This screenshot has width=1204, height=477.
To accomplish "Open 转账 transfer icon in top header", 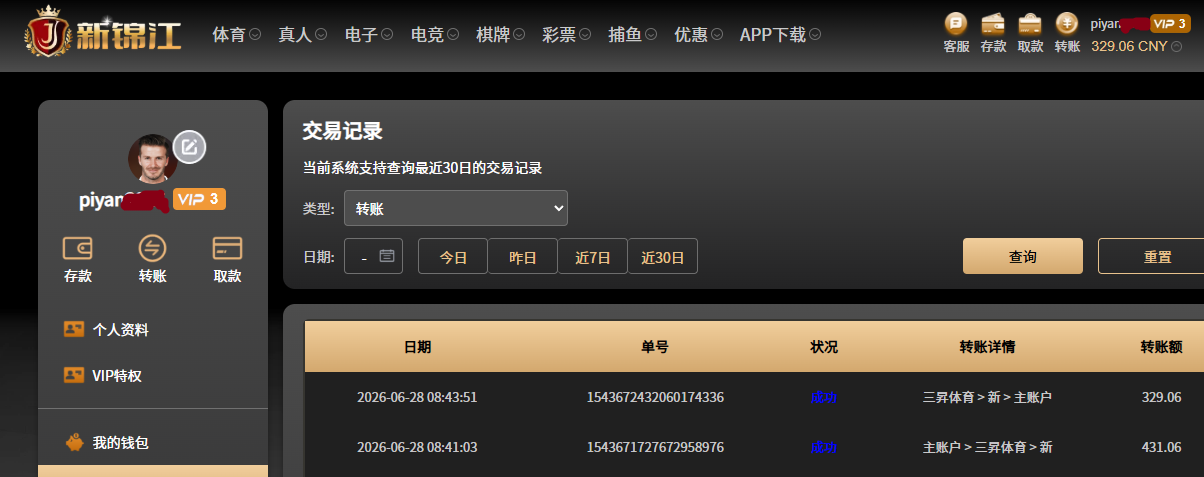I will [1067, 23].
